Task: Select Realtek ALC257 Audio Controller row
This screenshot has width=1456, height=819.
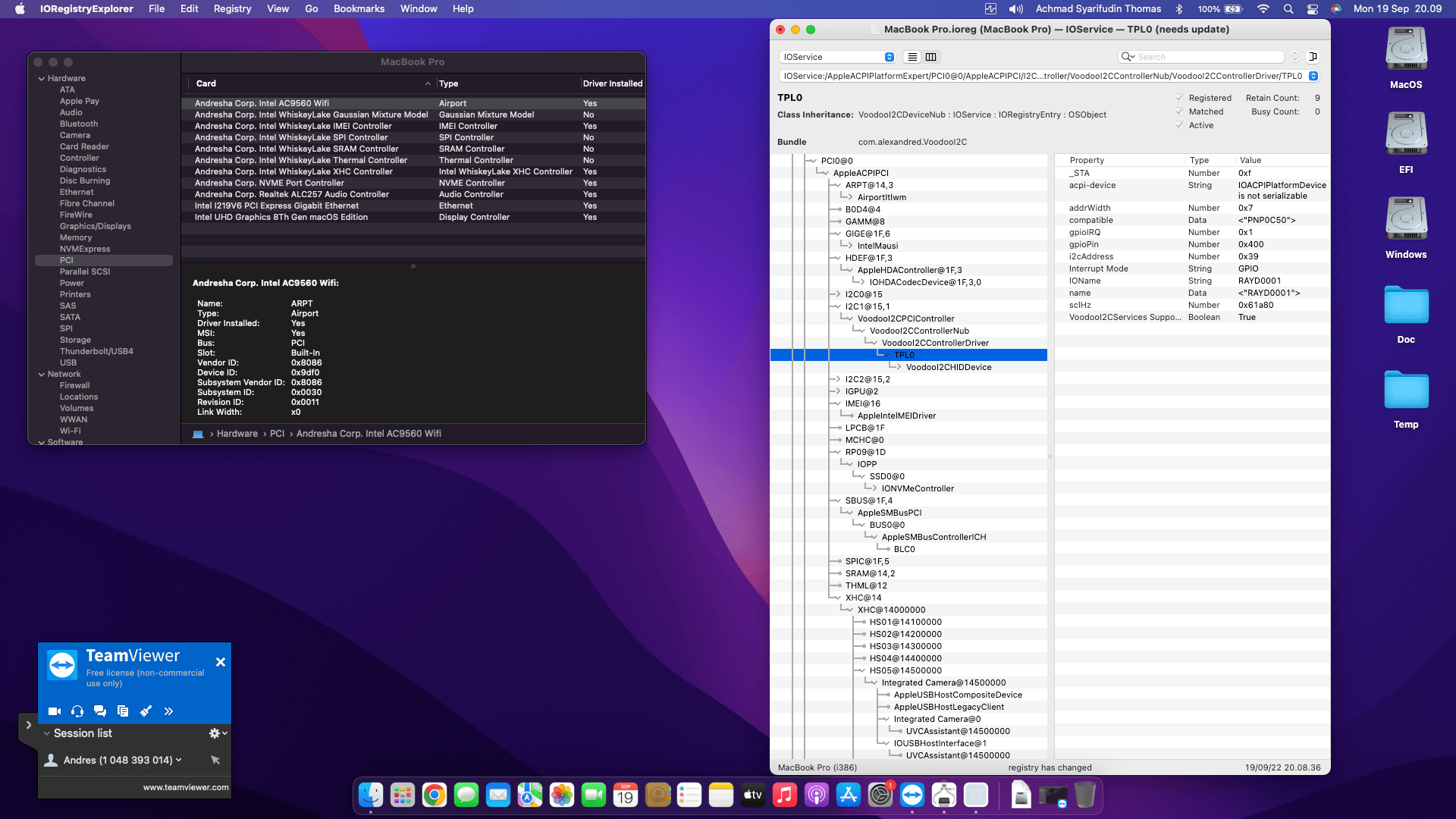Action: tap(292, 194)
